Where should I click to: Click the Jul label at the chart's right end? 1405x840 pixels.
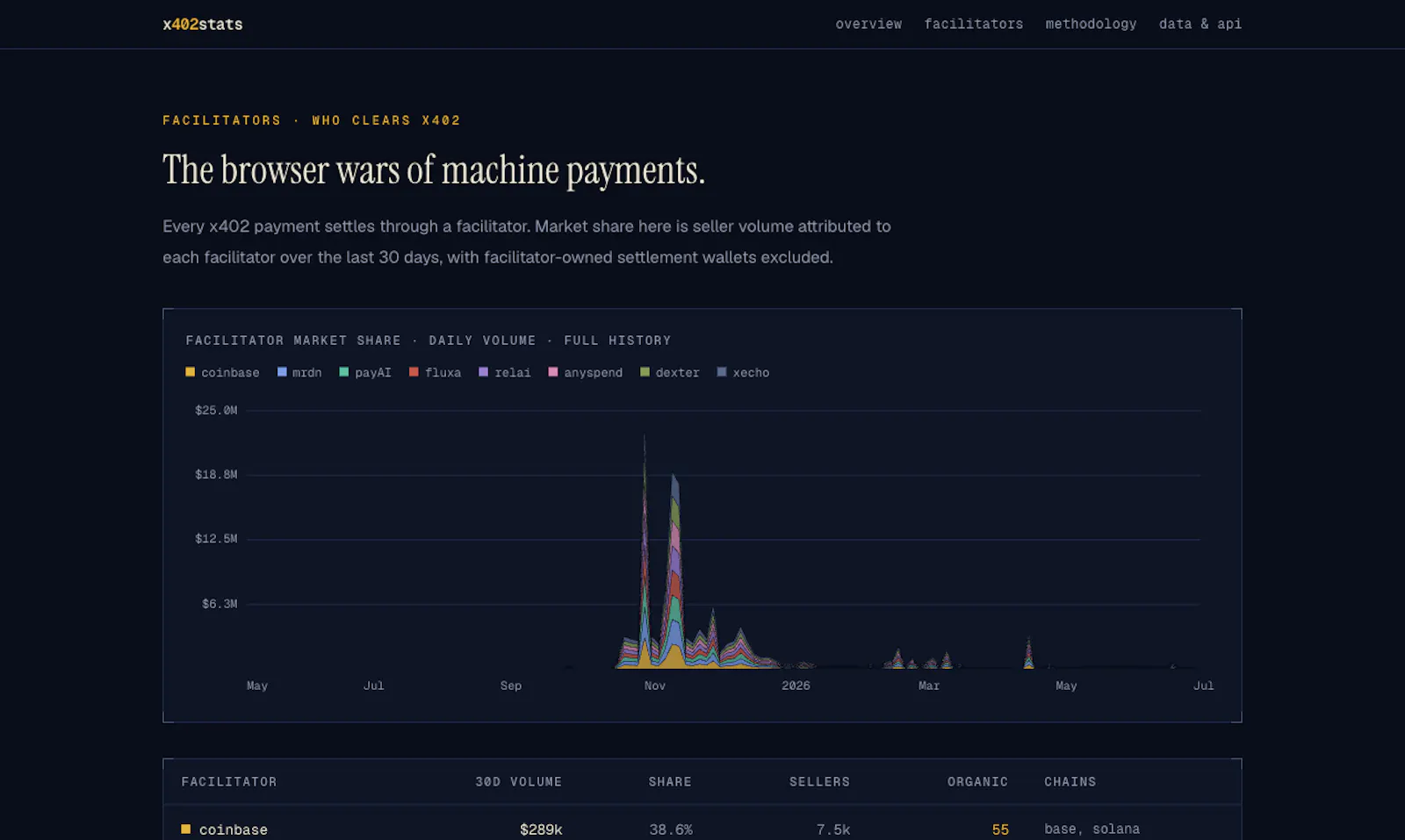pyautogui.click(x=1203, y=686)
